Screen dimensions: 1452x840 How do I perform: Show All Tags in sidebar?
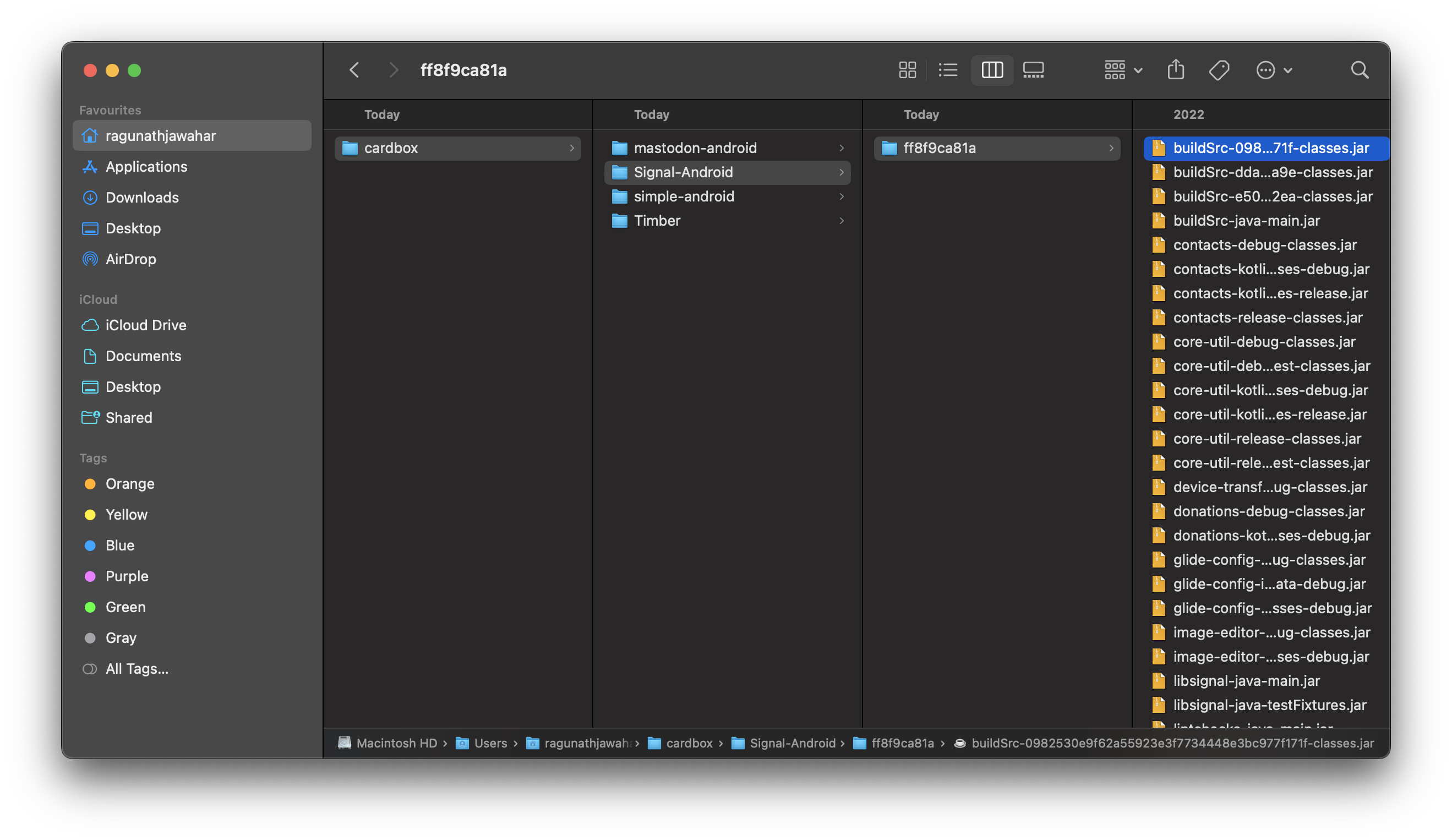(x=137, y=669)
